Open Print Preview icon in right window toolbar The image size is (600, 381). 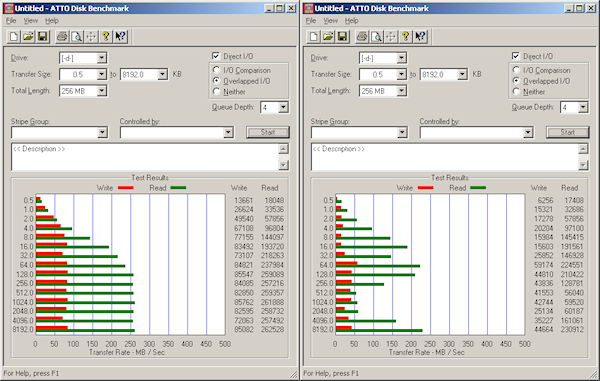coord(377,36)
